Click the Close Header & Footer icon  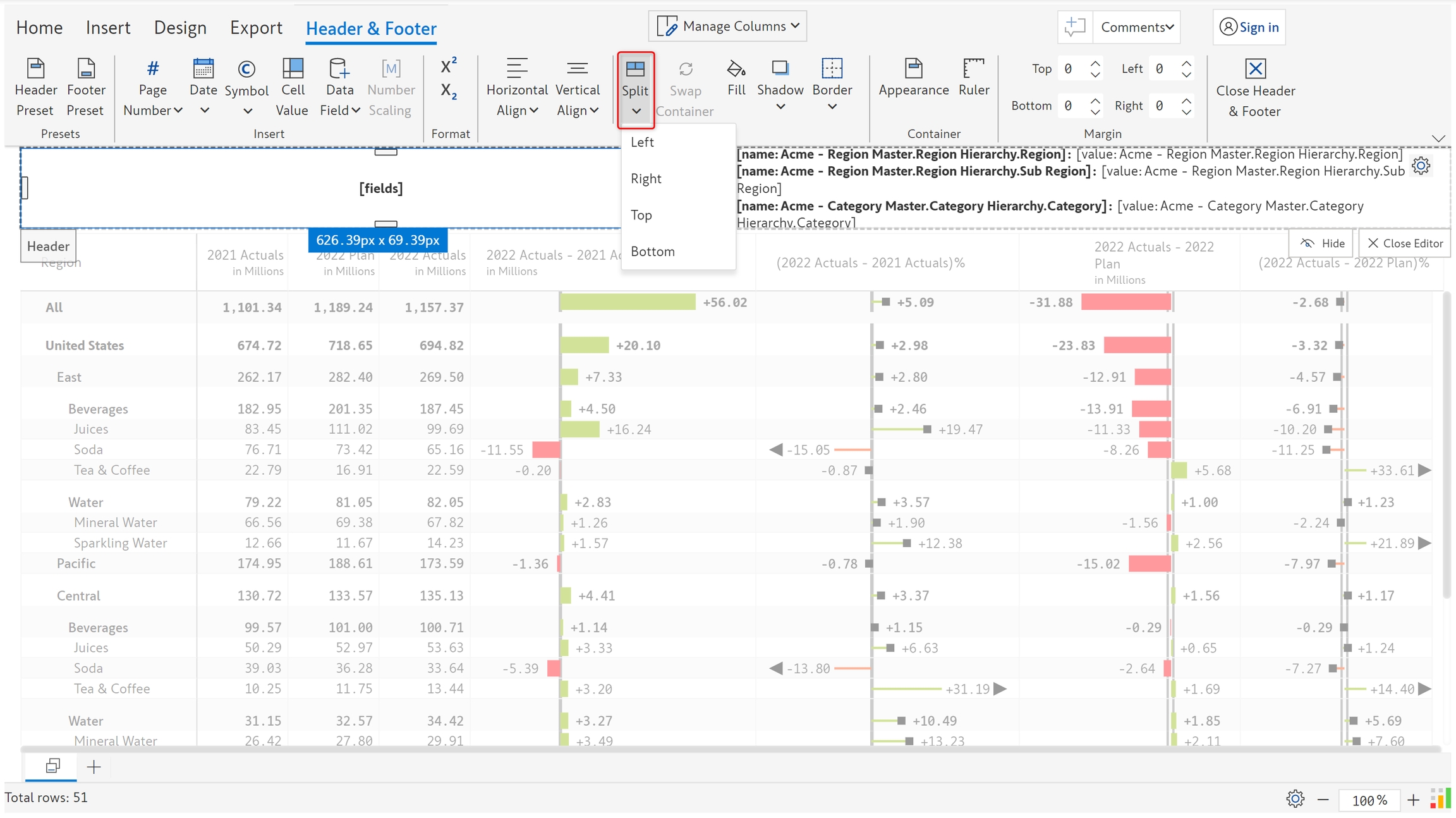pos(1255,70)
